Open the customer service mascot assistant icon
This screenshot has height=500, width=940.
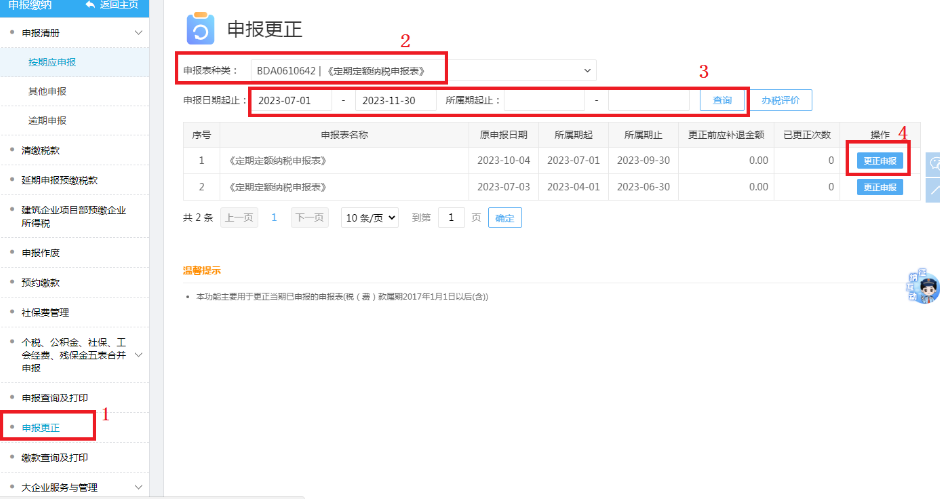924,287
